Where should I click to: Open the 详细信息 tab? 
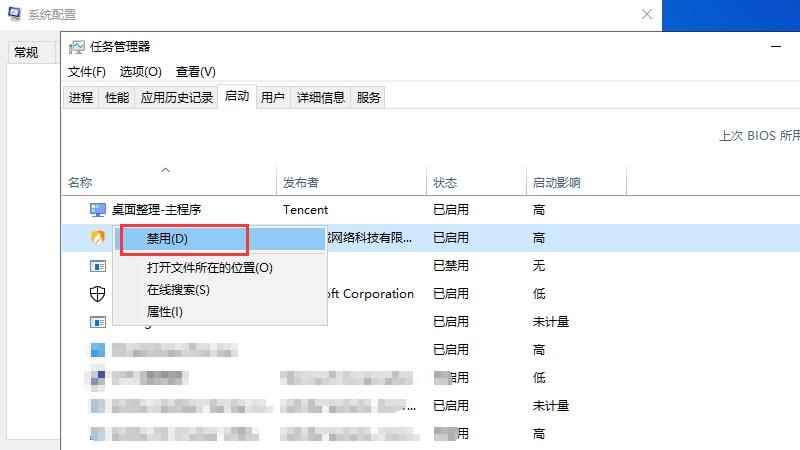[320, 97]
